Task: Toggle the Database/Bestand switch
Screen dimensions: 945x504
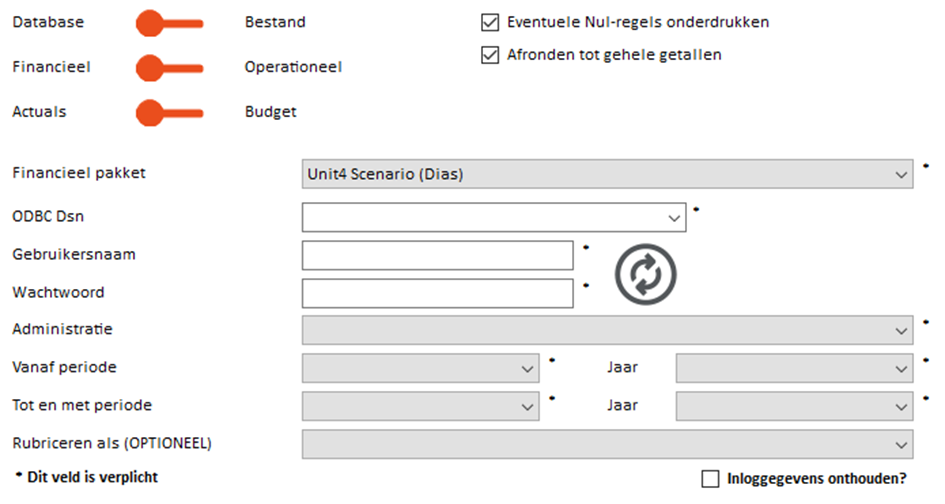Action: (x=168, y=22)
